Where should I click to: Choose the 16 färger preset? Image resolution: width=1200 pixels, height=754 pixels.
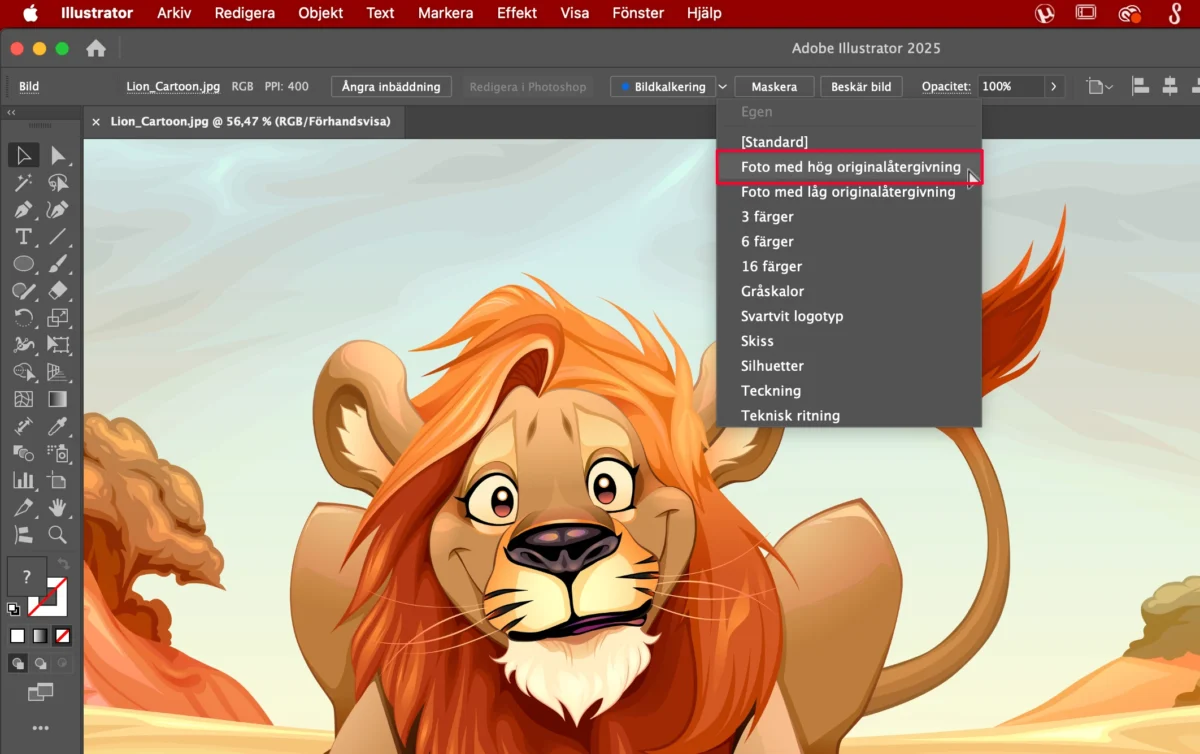tap(771, 267)
